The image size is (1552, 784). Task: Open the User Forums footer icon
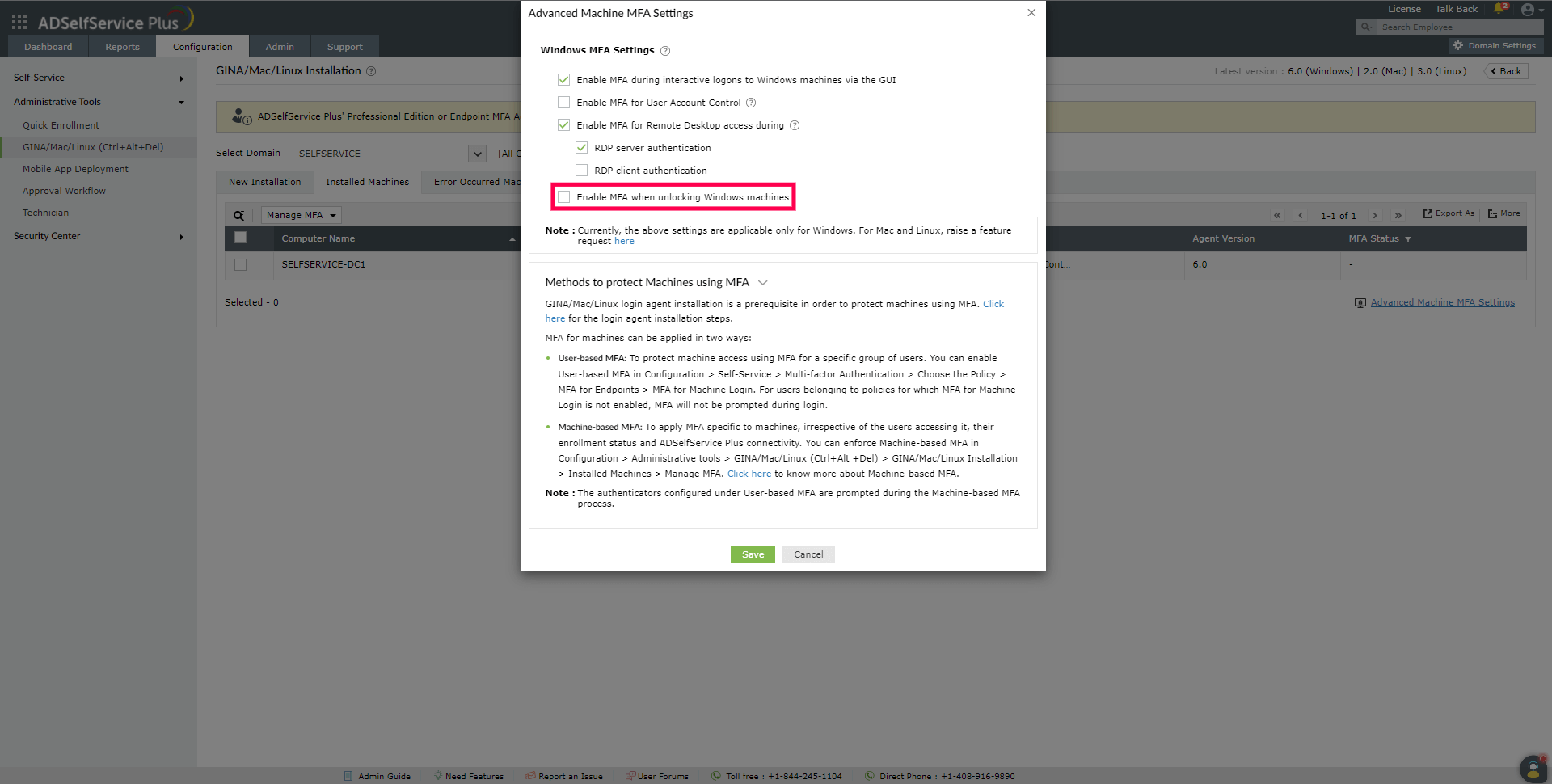[630, 776]
